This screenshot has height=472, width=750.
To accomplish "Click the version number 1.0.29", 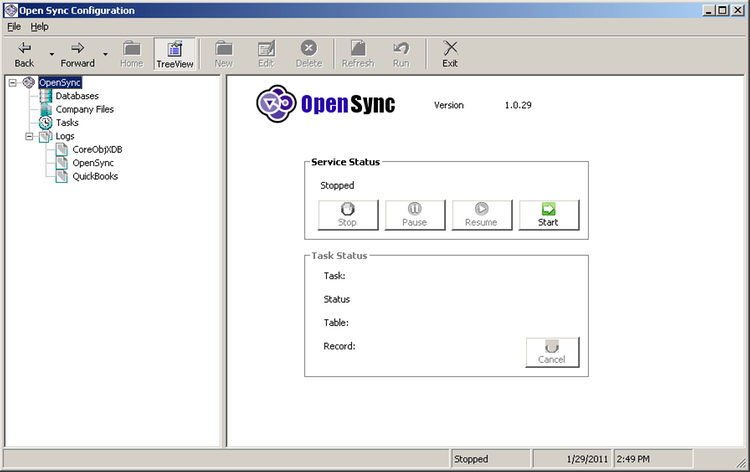I will pyautogui.click(x=518, y=105).
